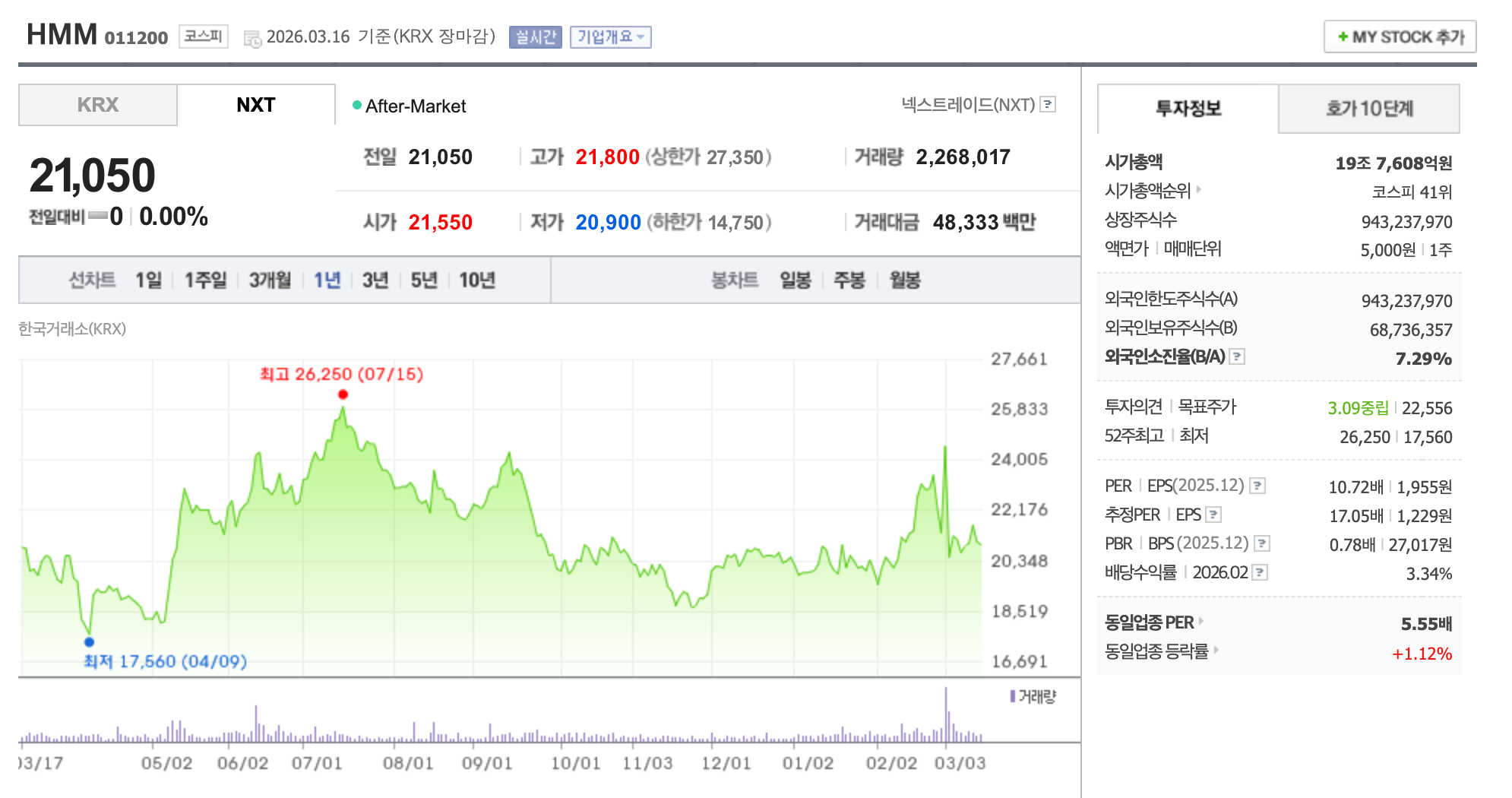This screenshot has height=798, width=1512.
Task: Click the 52주최고 최저 label
Action: click(1156, 435)
